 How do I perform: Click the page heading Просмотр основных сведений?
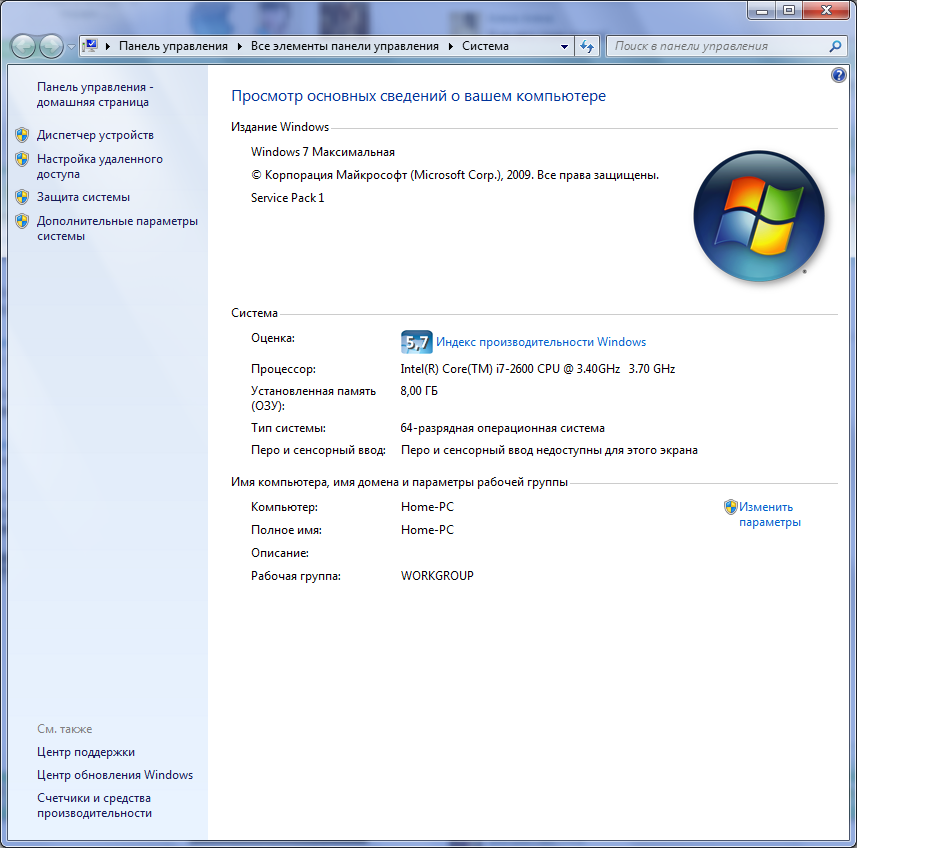[418, 96]
